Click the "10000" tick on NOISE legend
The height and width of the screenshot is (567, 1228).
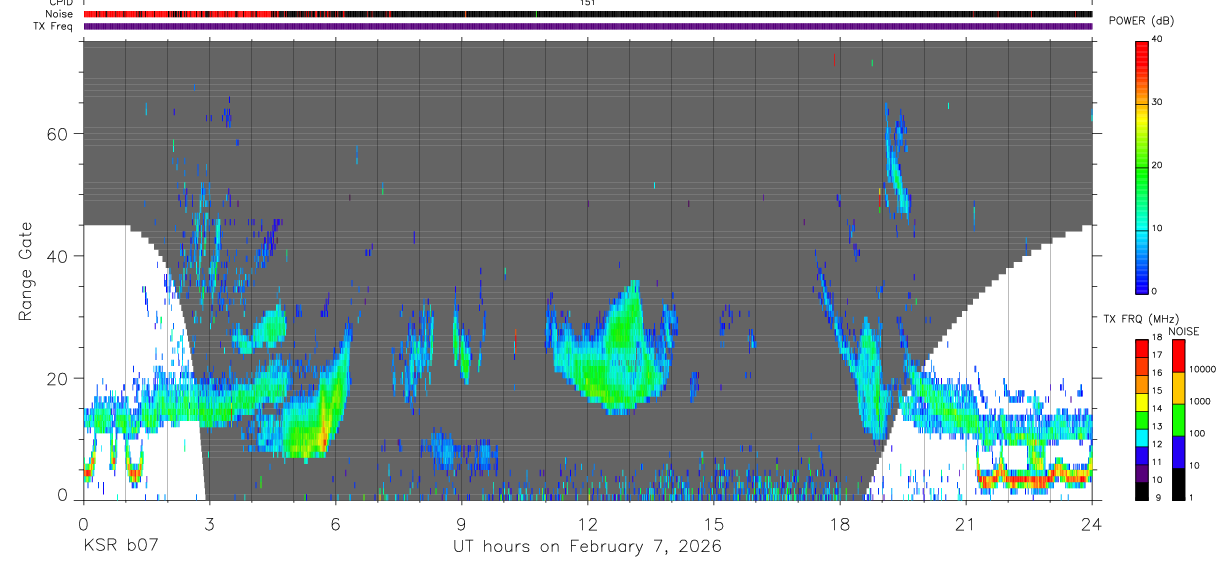pyautogui.click(x=1203, y=369)
